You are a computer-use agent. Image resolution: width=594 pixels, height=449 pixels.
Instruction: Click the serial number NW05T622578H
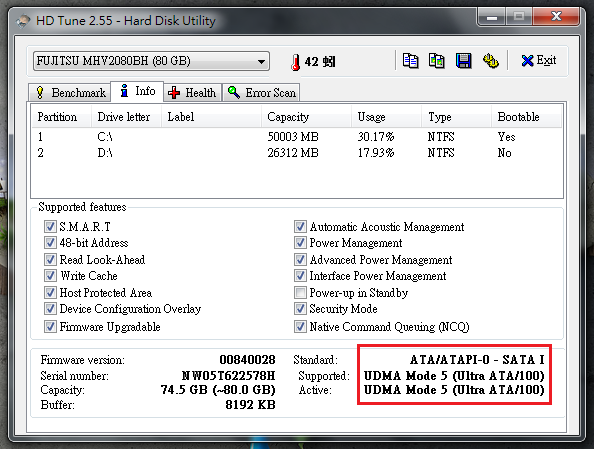pos(228,375)
